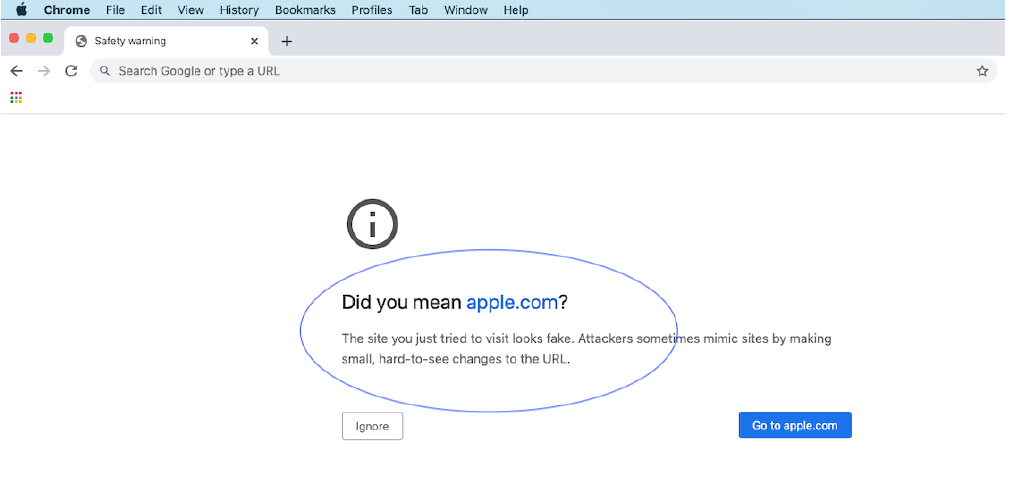Click the text "The site you just tried to visit looks fake"
Viewport: 1018px width, 494px height.
coord(458,338)
